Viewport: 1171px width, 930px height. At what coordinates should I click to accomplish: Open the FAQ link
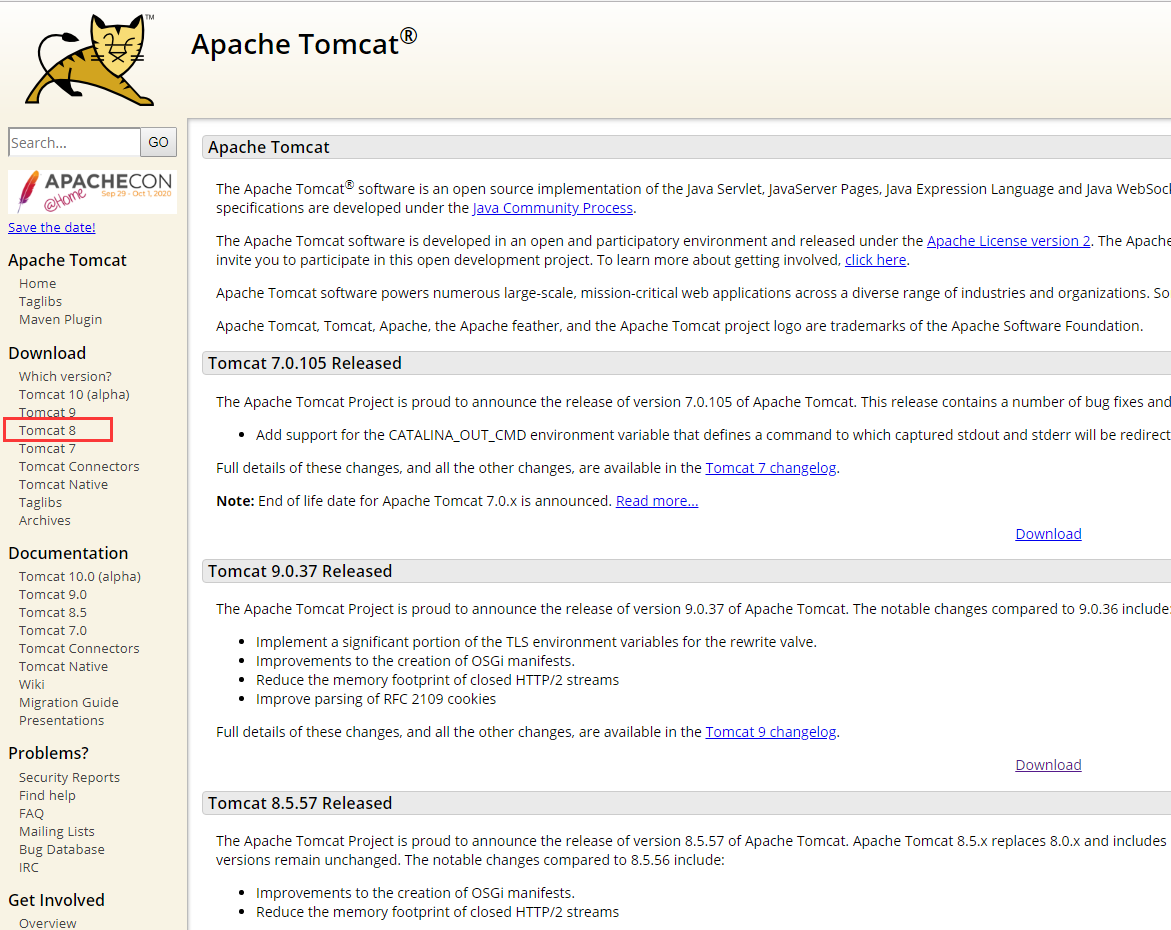pos(31,813)
